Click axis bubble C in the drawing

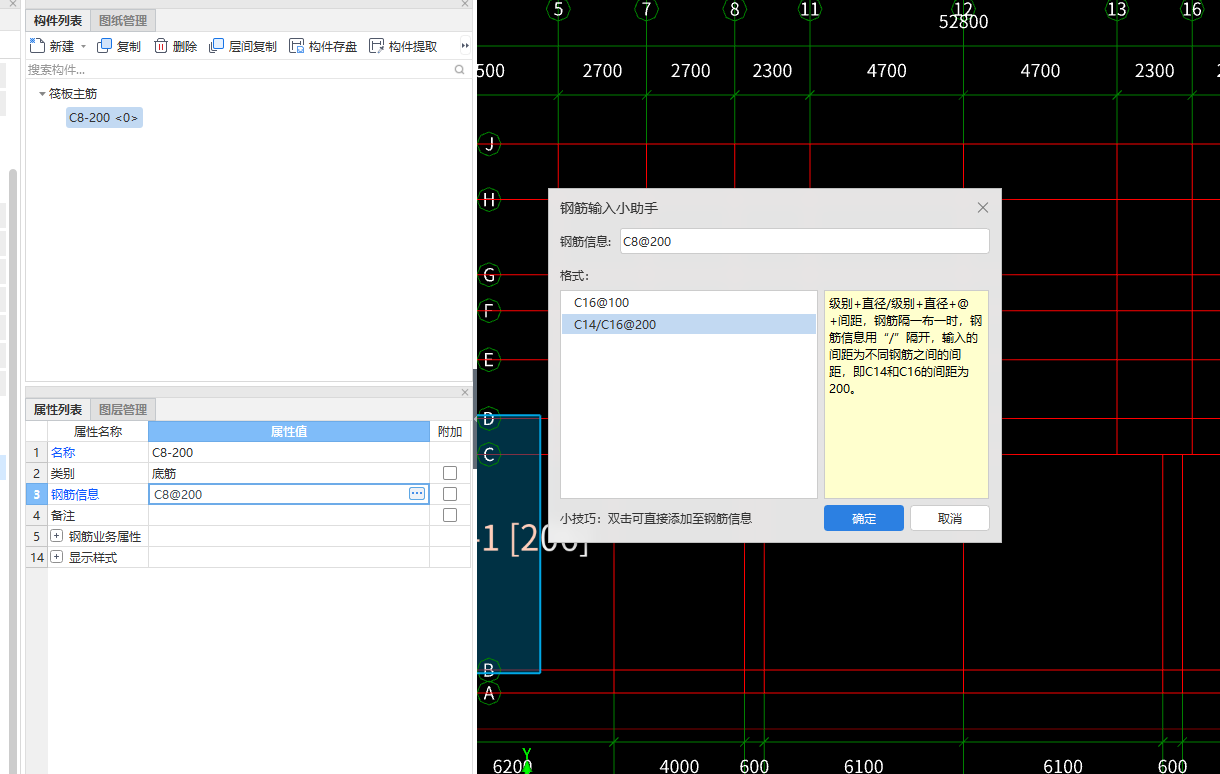(489, 455)
